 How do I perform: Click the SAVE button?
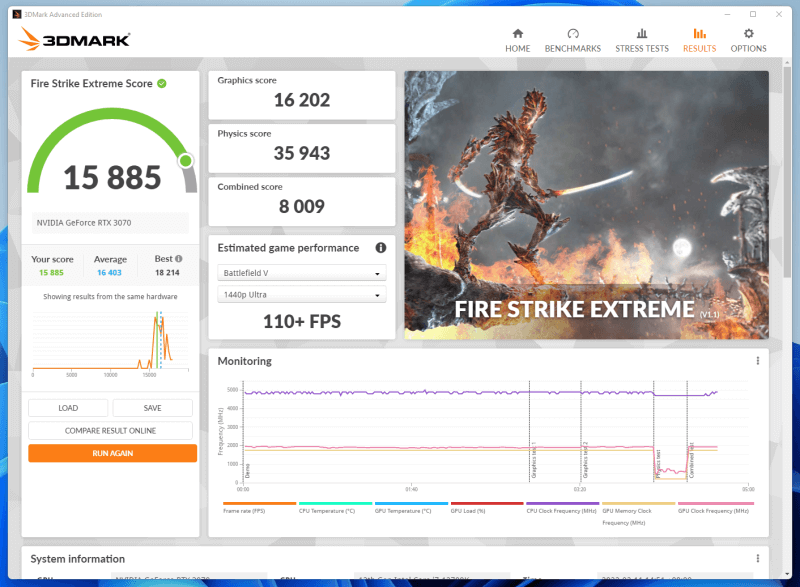click(x=153, y=408)
